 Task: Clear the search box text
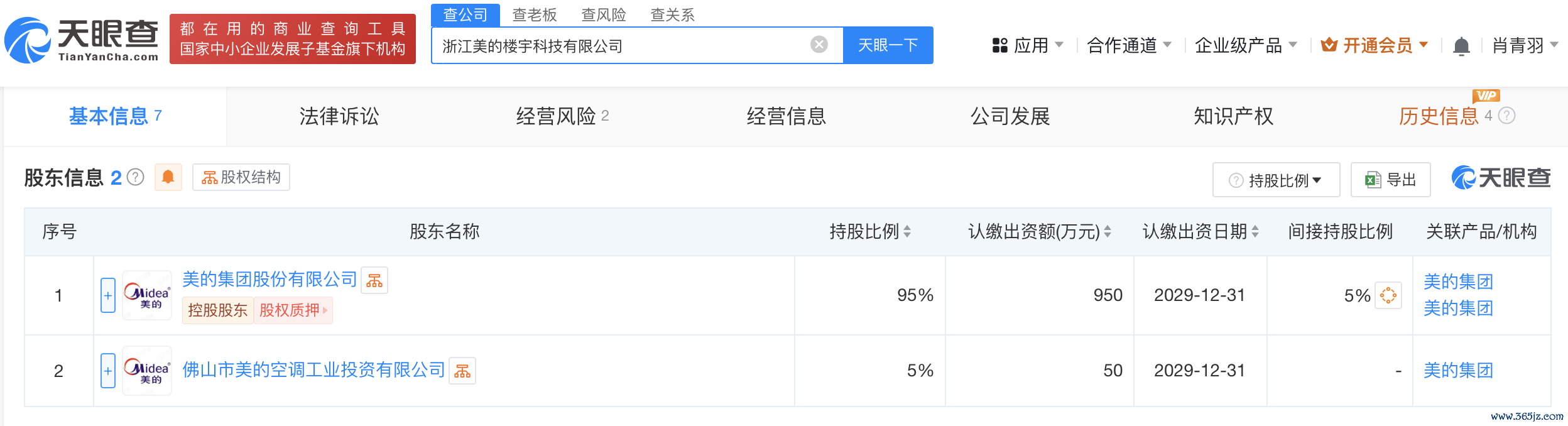pos(819,45)
